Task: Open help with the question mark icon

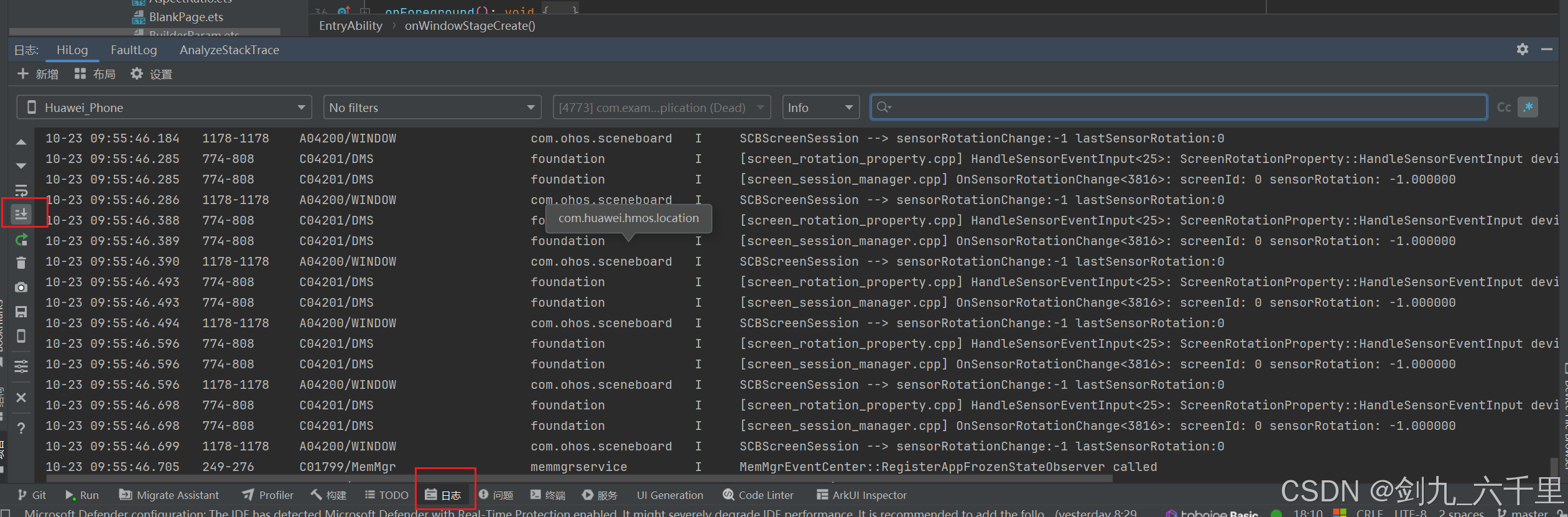Action: click(x=21, y=428)
